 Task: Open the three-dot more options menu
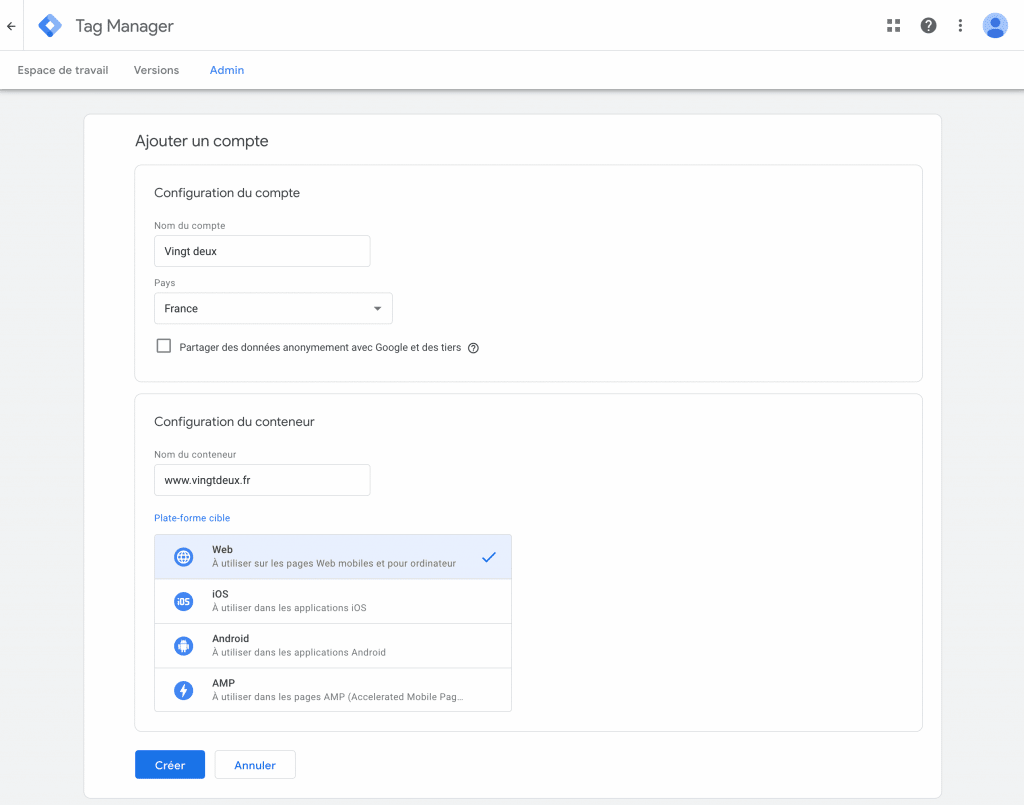click(960, 26)
